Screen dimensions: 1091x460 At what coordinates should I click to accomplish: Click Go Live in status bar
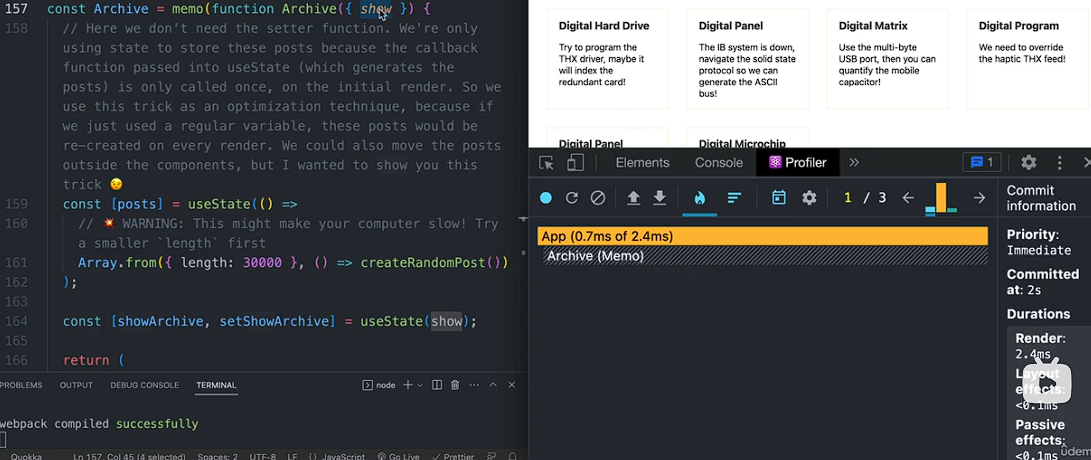coord(398,456)
